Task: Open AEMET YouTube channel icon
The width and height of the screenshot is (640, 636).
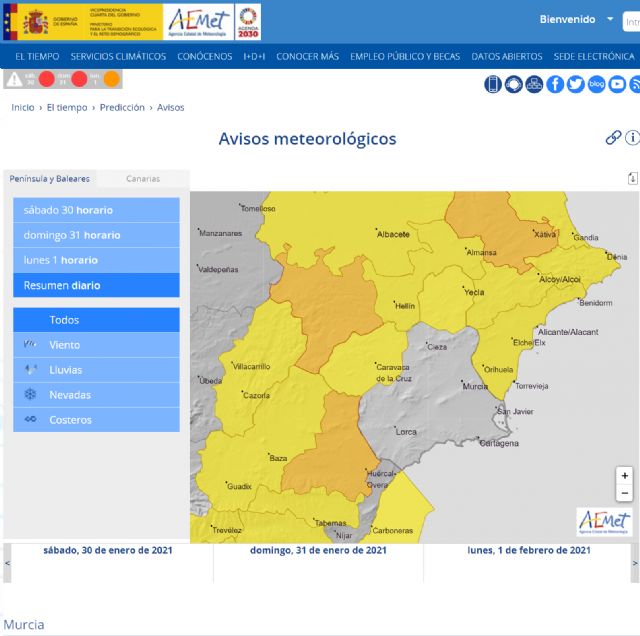Action: click(x=617, y=84)
